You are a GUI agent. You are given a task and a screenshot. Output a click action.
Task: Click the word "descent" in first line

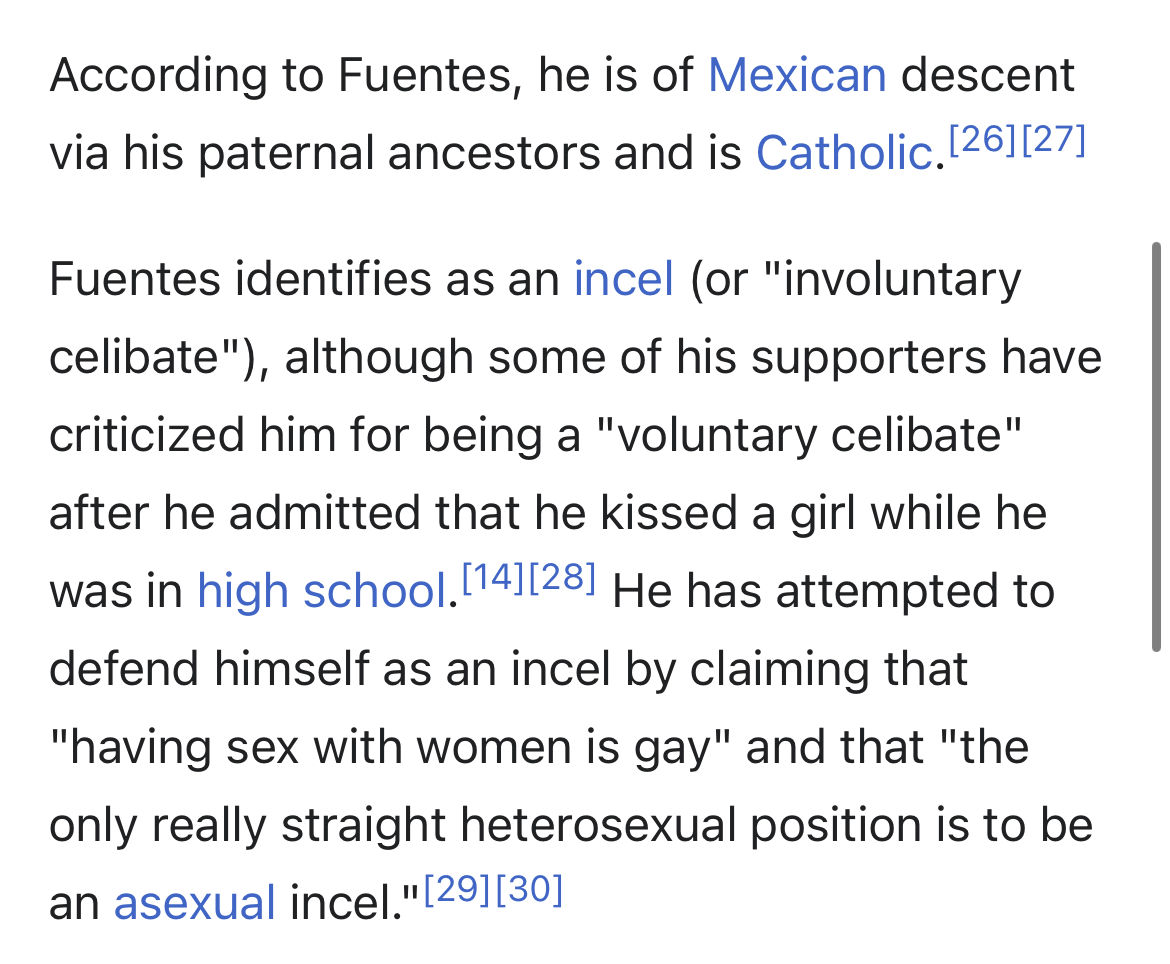click(988, 75)
